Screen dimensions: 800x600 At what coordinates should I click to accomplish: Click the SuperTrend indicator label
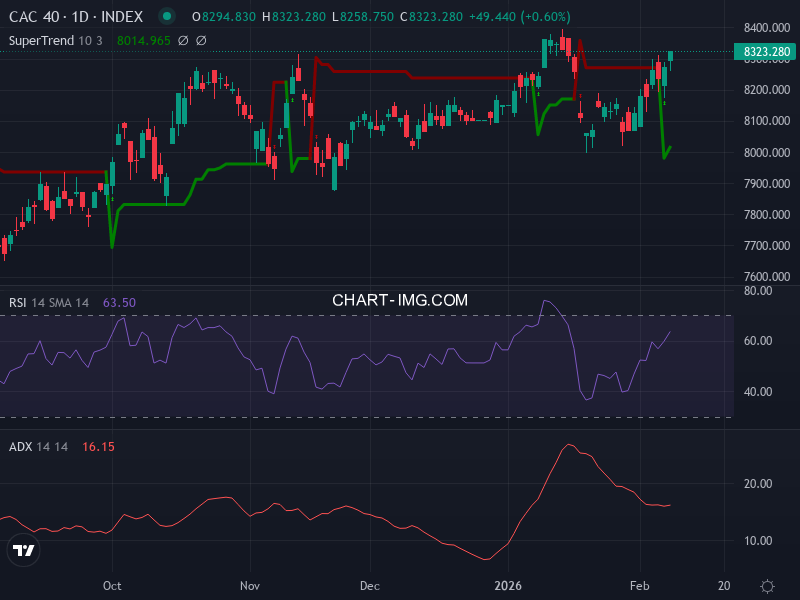[40, 41]
